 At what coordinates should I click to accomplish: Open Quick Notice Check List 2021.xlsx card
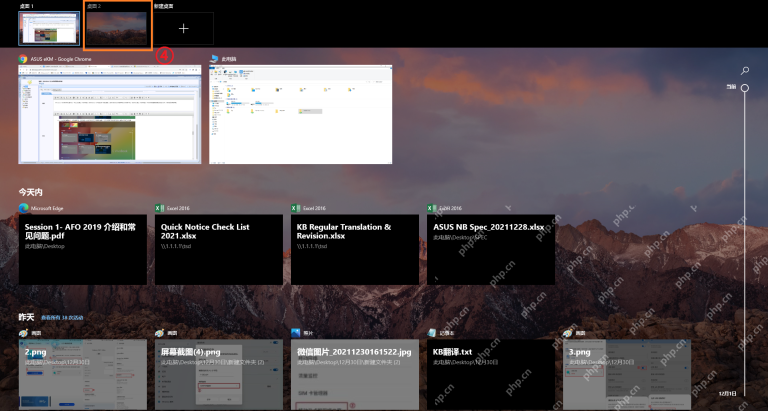pyautogui.click(x=219, y=249)
